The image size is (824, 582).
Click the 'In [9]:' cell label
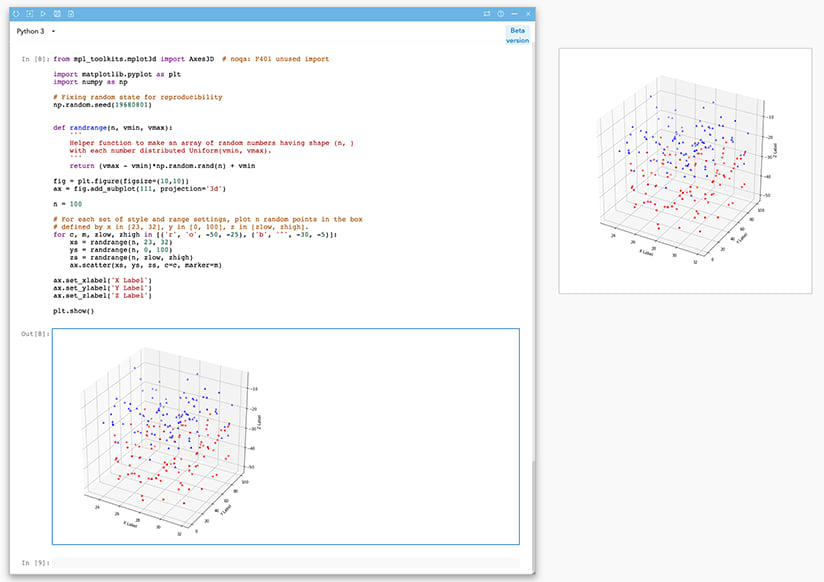35,563
